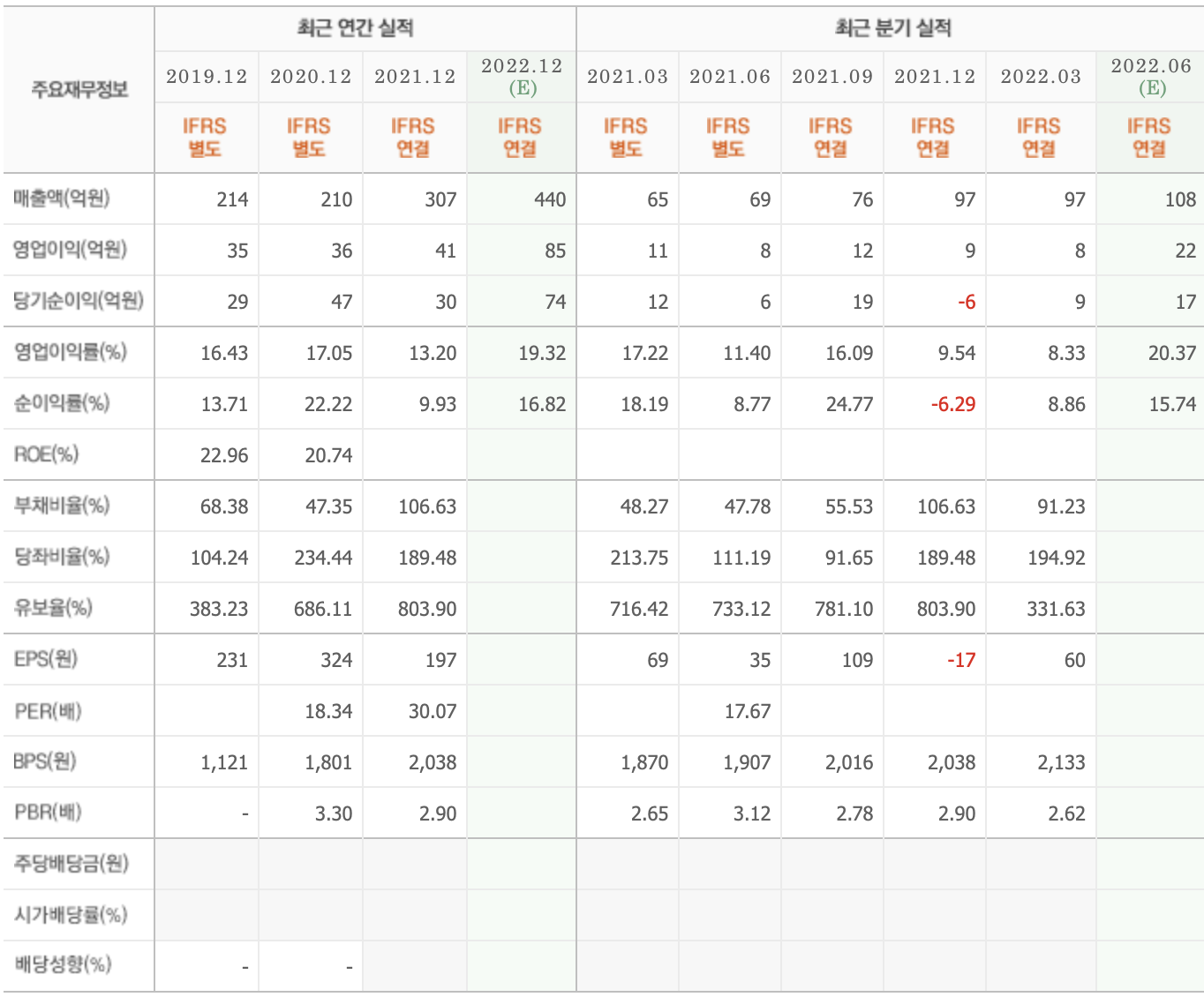Screen dimensions: 1204x997
Task: Select the 당기순이익(억원) row label
Action: click(x=78, y=301)
